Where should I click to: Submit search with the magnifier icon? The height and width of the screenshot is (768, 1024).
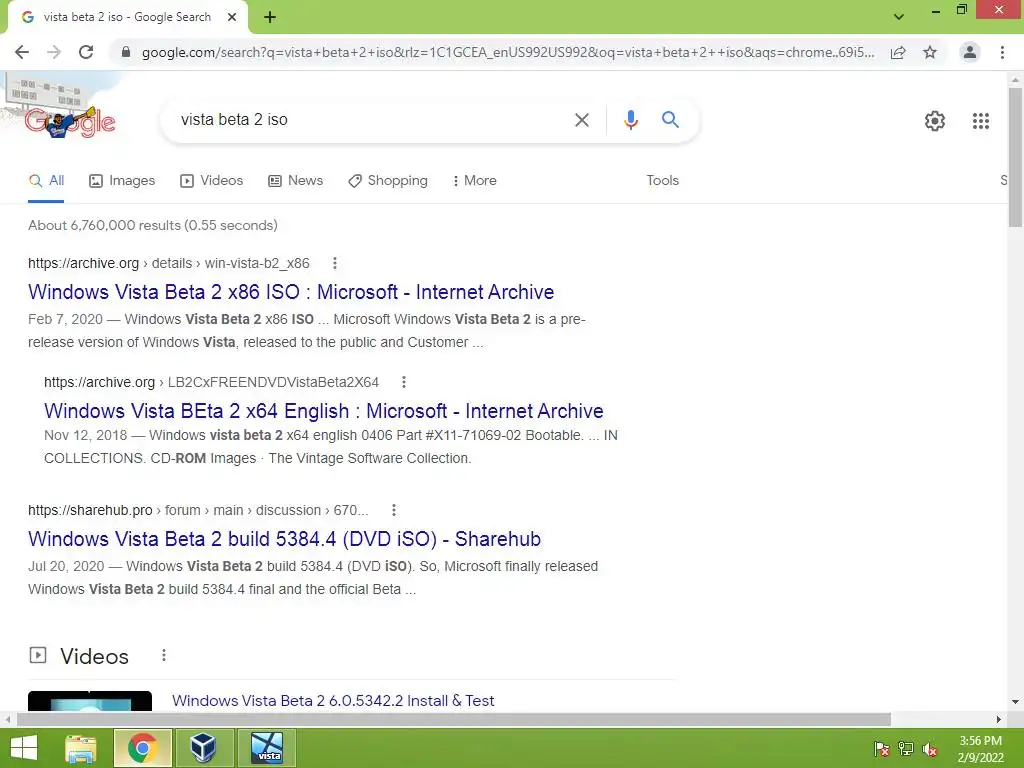[670, 120]
